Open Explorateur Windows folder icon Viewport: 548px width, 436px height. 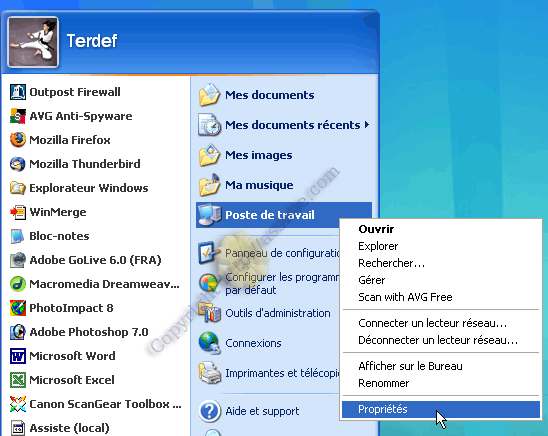17,188
